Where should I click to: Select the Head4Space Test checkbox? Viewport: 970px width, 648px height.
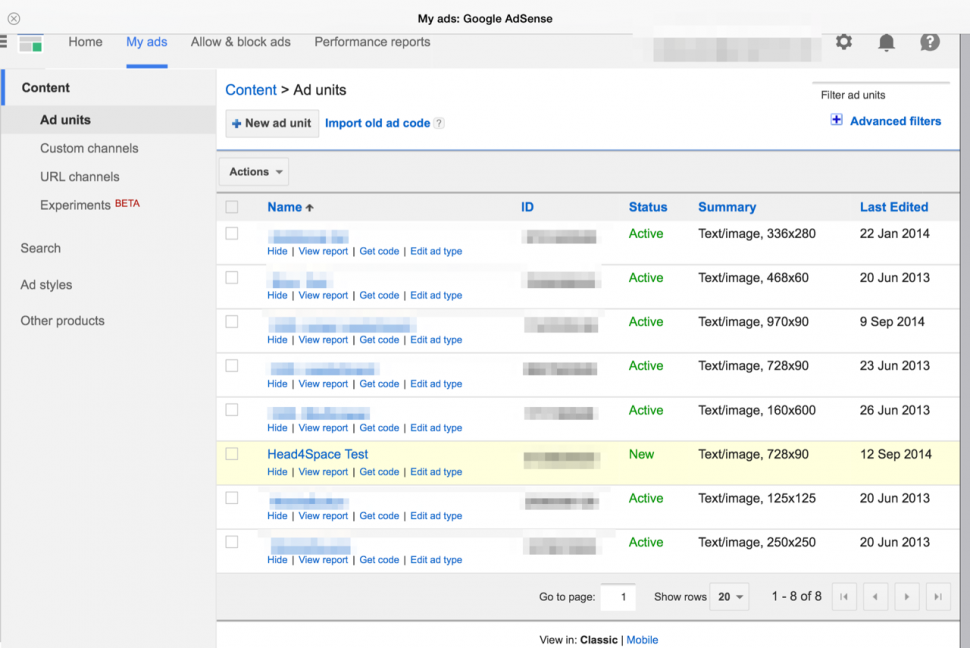coord(232,454)
